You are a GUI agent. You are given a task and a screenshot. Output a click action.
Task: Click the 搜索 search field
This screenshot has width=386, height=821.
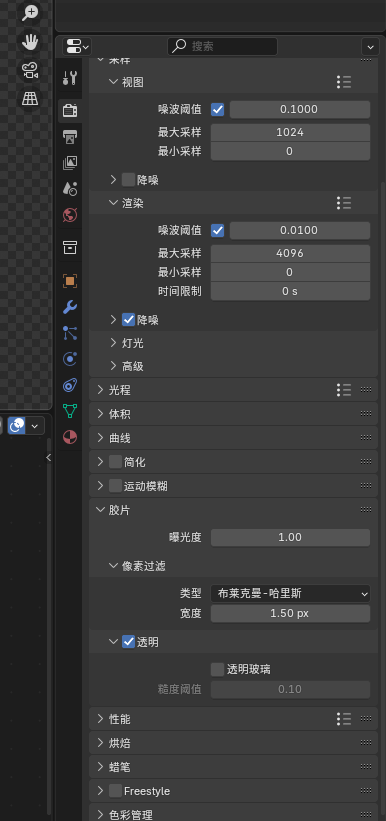pos(222,47)
